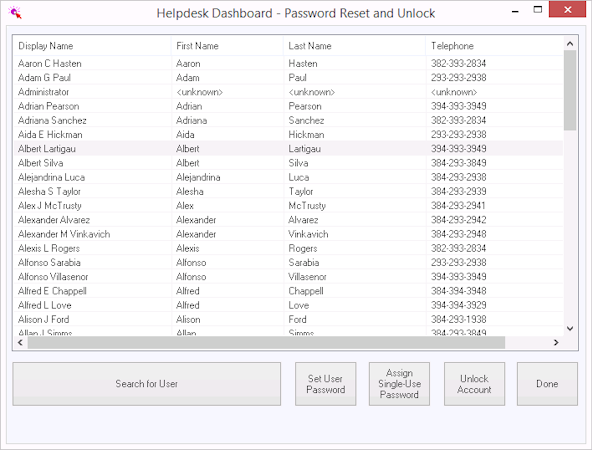
Task: Select the Albert Lartigau user row
Action: [x=288, y=149]
